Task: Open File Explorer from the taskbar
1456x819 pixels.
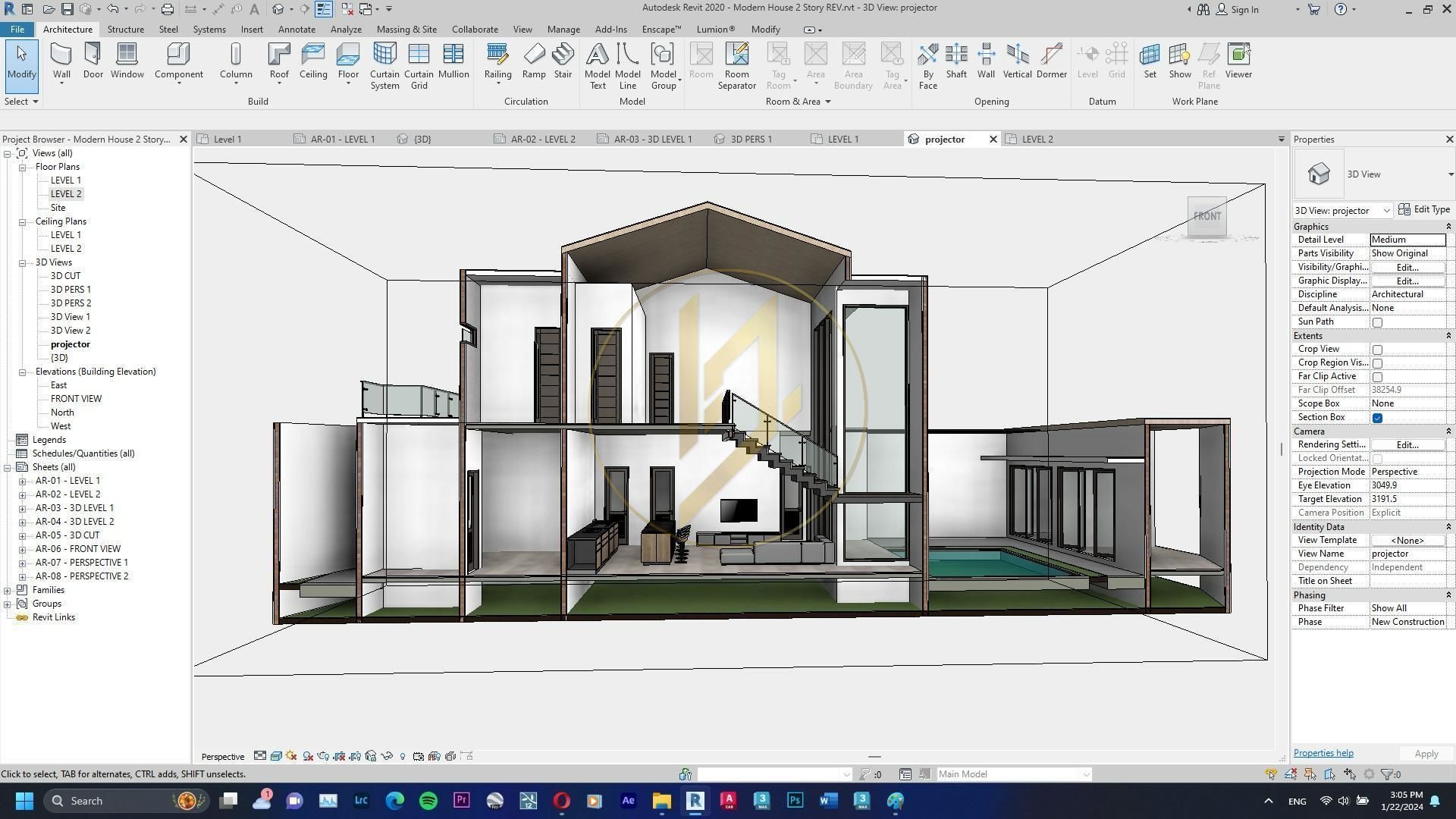Action: coord(661,801)
